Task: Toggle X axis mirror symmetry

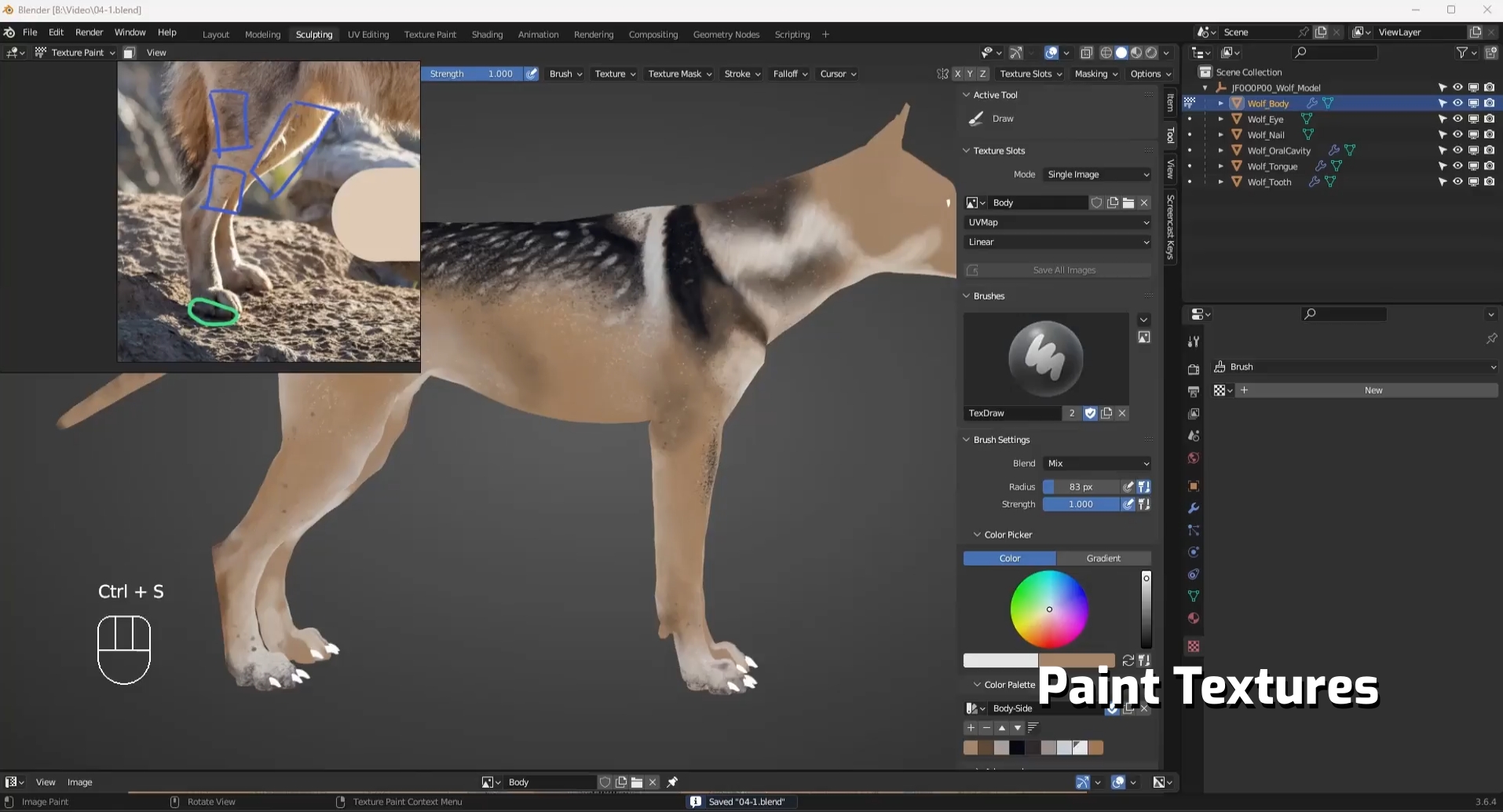Action: point(957,74)
